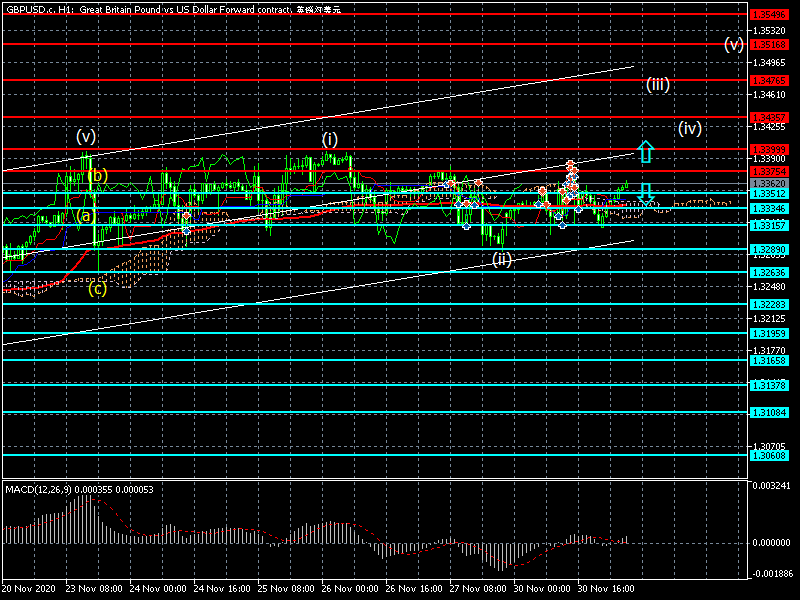Viewport: 800px width, 600px height.
Task: Select the white (ii) wave label
Action: point(502,259)
